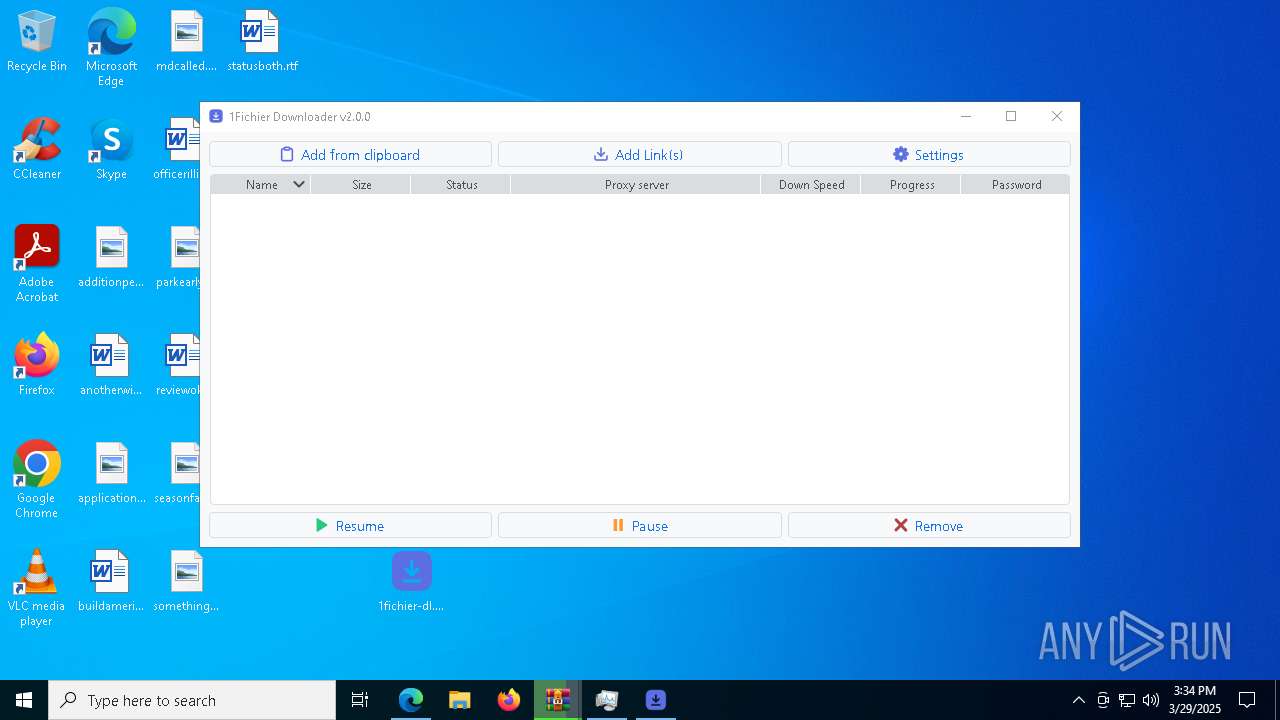
Task: Open Task View from taskbar
Action: (x=360, y=700)
